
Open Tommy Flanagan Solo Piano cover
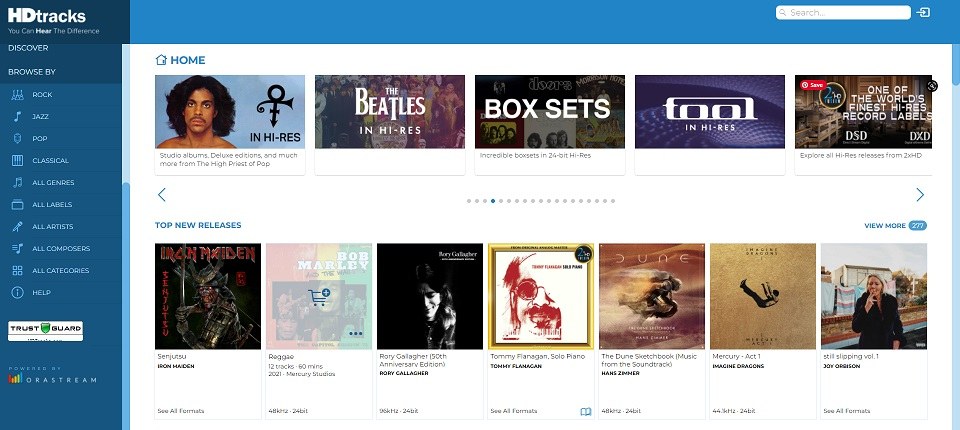(541, 296)
